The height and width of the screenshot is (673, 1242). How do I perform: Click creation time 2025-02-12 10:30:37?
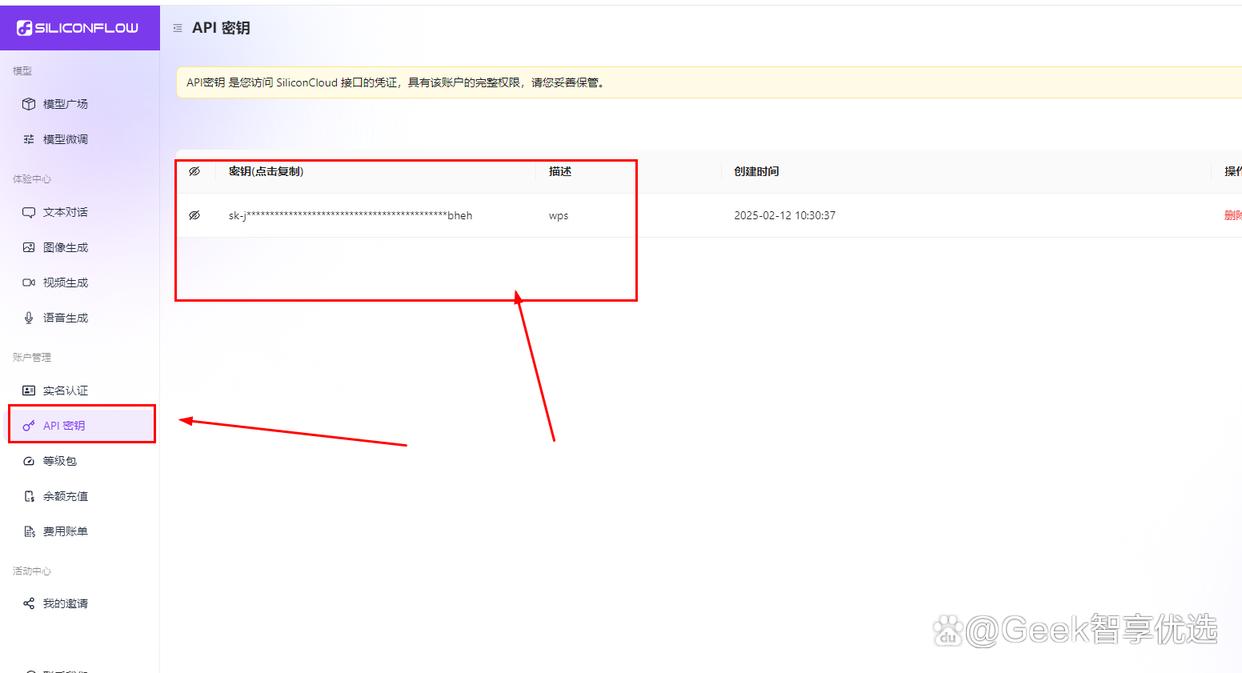pyautogui.click(x=785, y=215)
